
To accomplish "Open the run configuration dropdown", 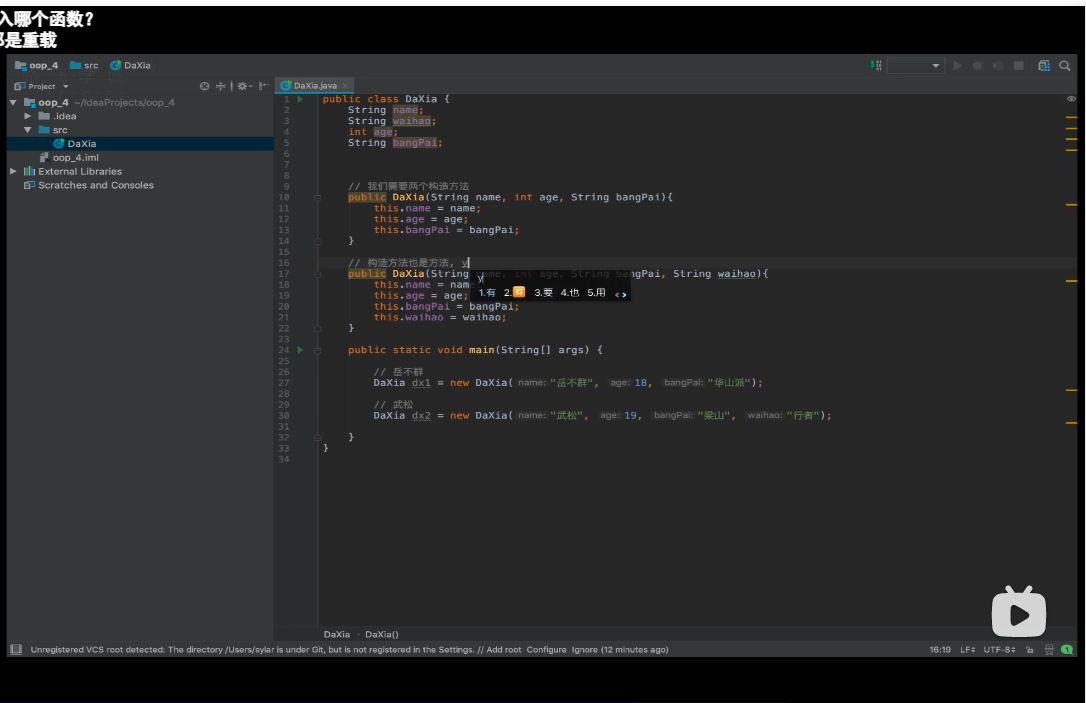I will (x=916, y=65).
